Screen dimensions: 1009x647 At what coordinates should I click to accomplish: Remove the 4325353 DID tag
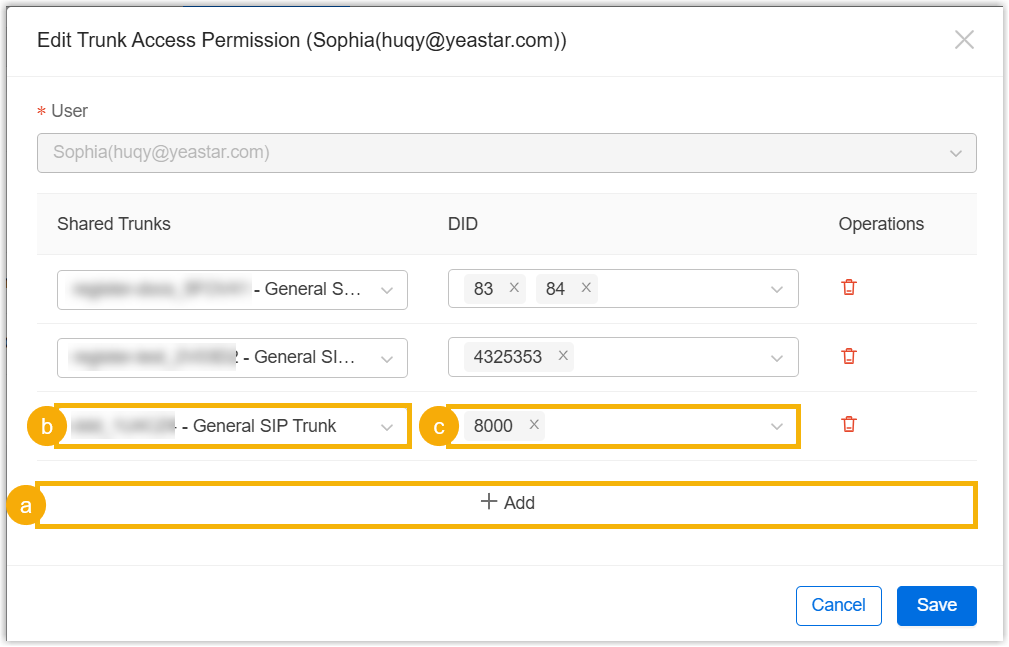click(x=563, y=356)
